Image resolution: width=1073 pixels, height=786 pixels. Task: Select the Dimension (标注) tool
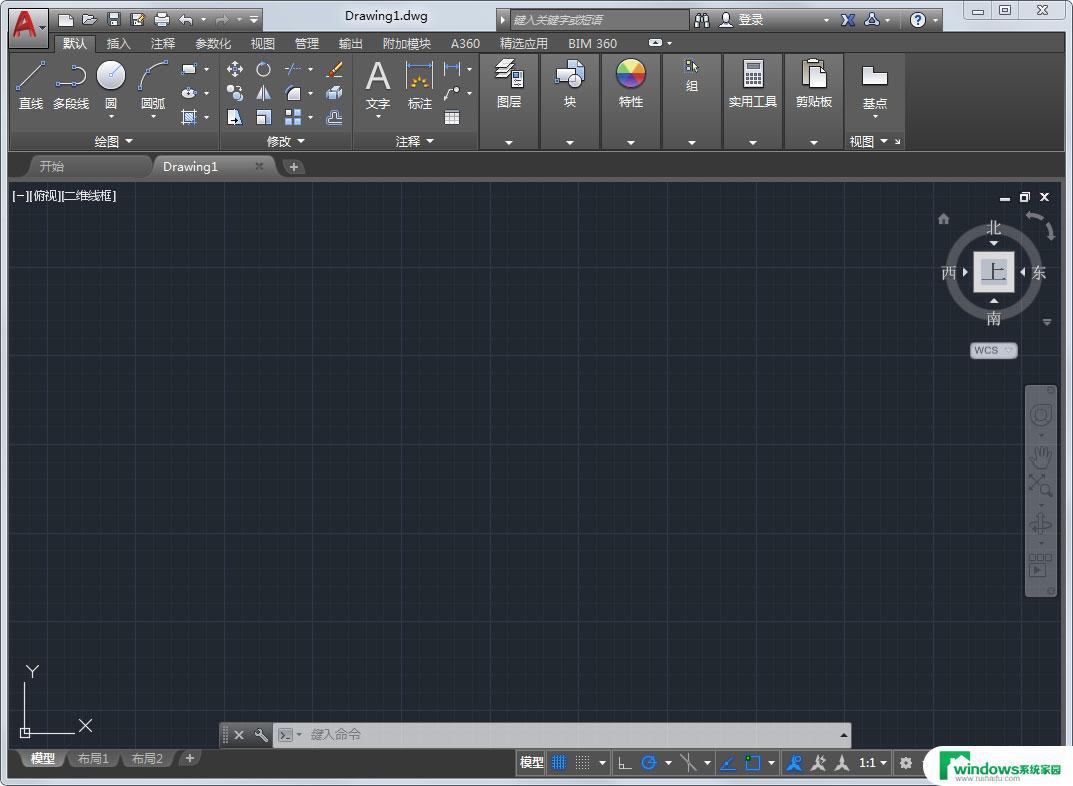click(419, 85)
